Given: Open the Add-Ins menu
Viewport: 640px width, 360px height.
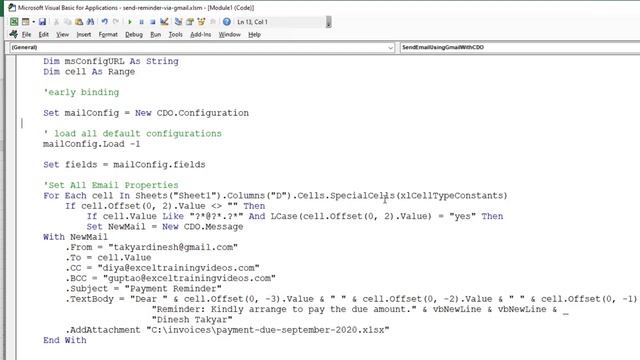Looking at the screenshot, I should click(x=200, y=35).
